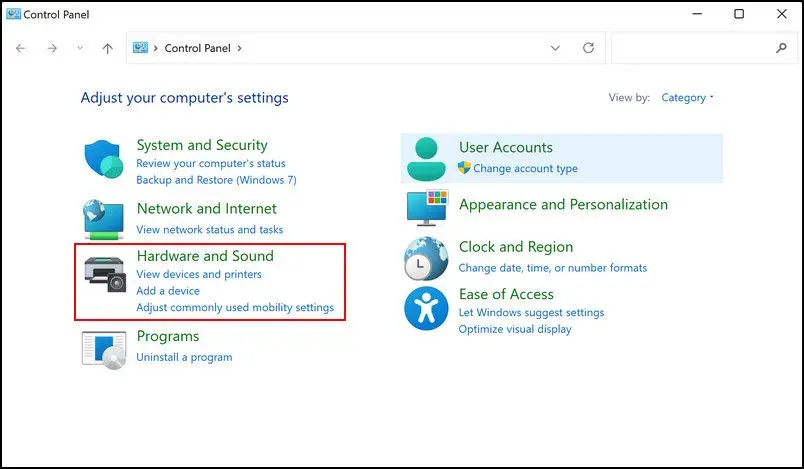Open System and Security heading

[x=202, y=145]
